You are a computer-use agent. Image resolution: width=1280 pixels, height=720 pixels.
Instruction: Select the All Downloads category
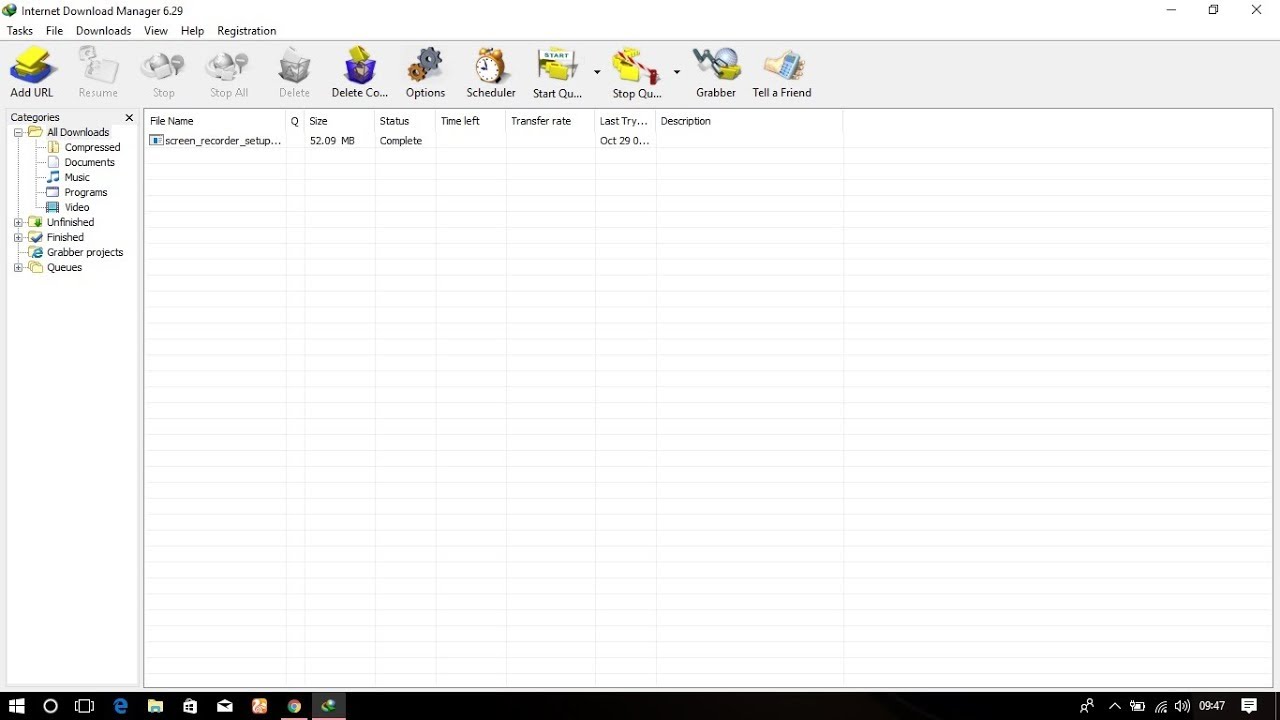78,132
